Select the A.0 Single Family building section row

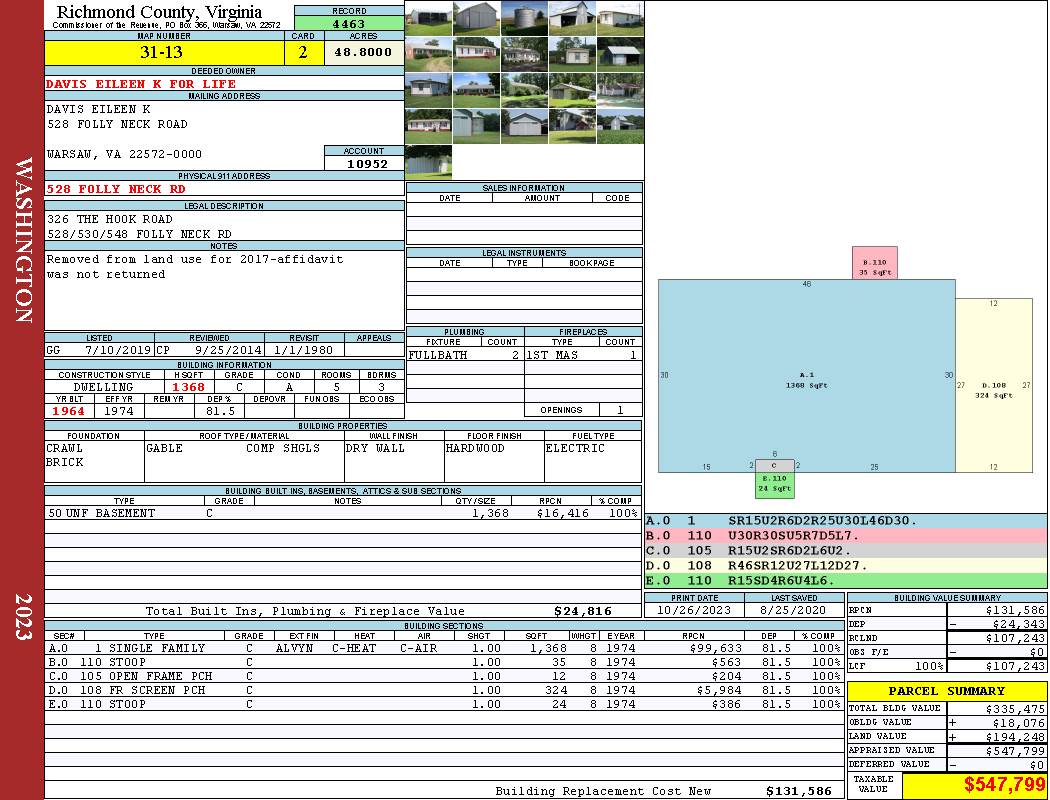440,648
